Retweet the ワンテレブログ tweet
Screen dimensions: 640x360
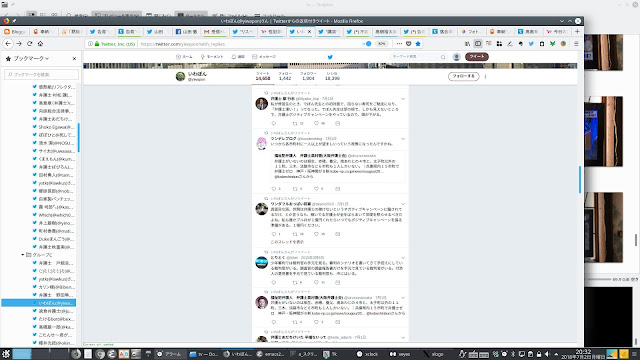(296, 189)
